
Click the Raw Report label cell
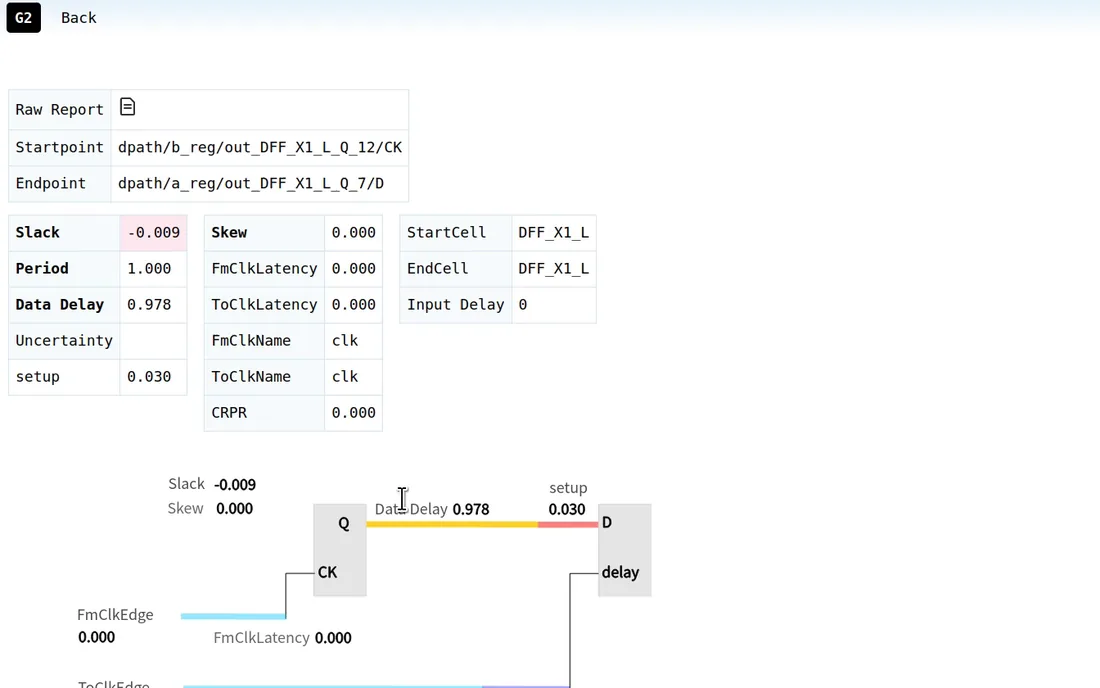pos(60,109)
